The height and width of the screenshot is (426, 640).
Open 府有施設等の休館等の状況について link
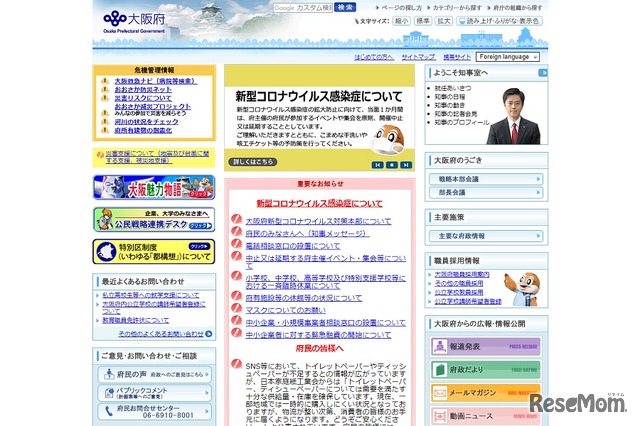(x=304, y=298)
